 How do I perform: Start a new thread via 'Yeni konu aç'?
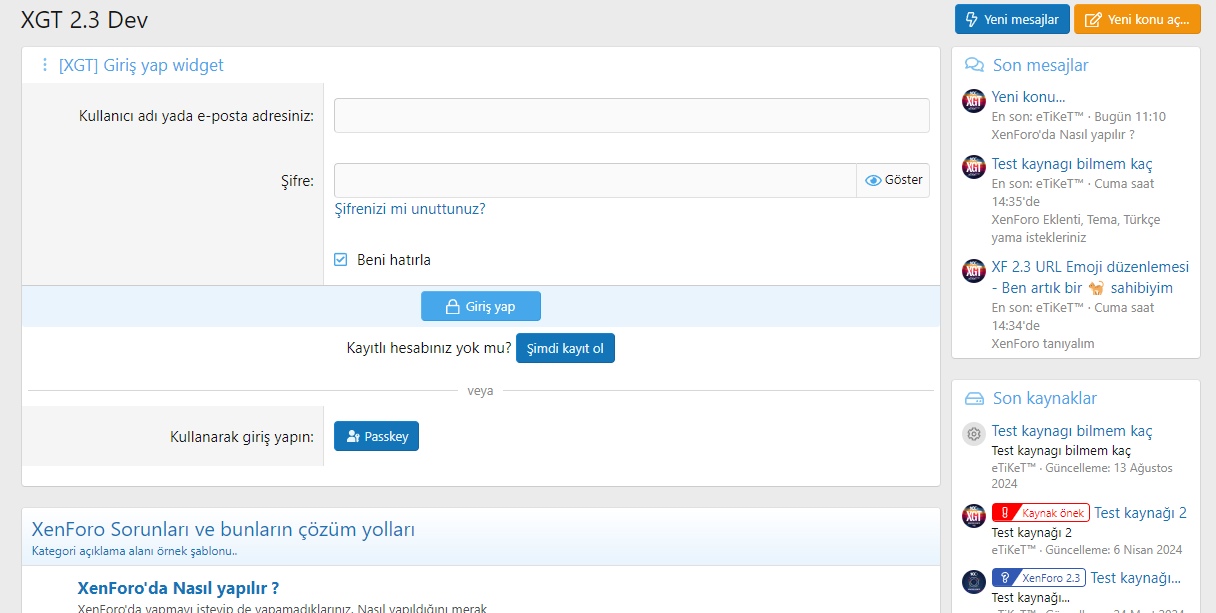point(1137,20)
